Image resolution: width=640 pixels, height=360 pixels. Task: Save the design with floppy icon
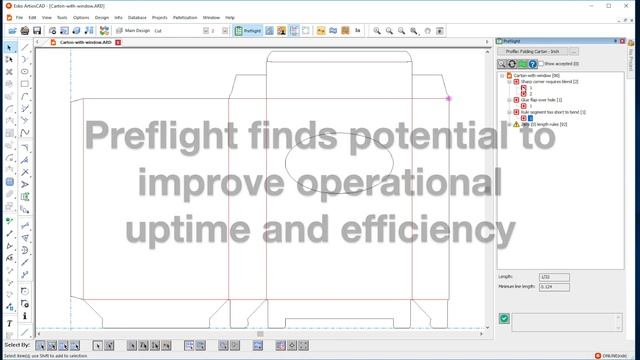[x=37, y=31]
